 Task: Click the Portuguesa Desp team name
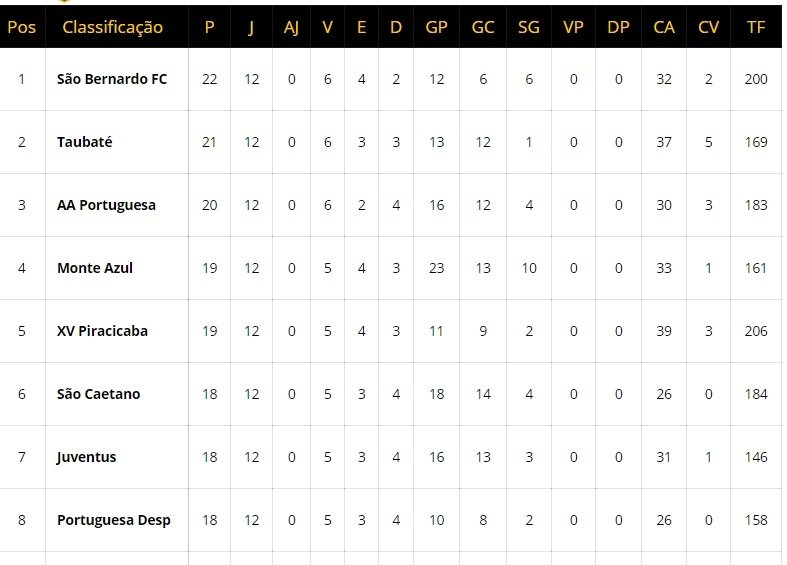(x=114, y=520)
